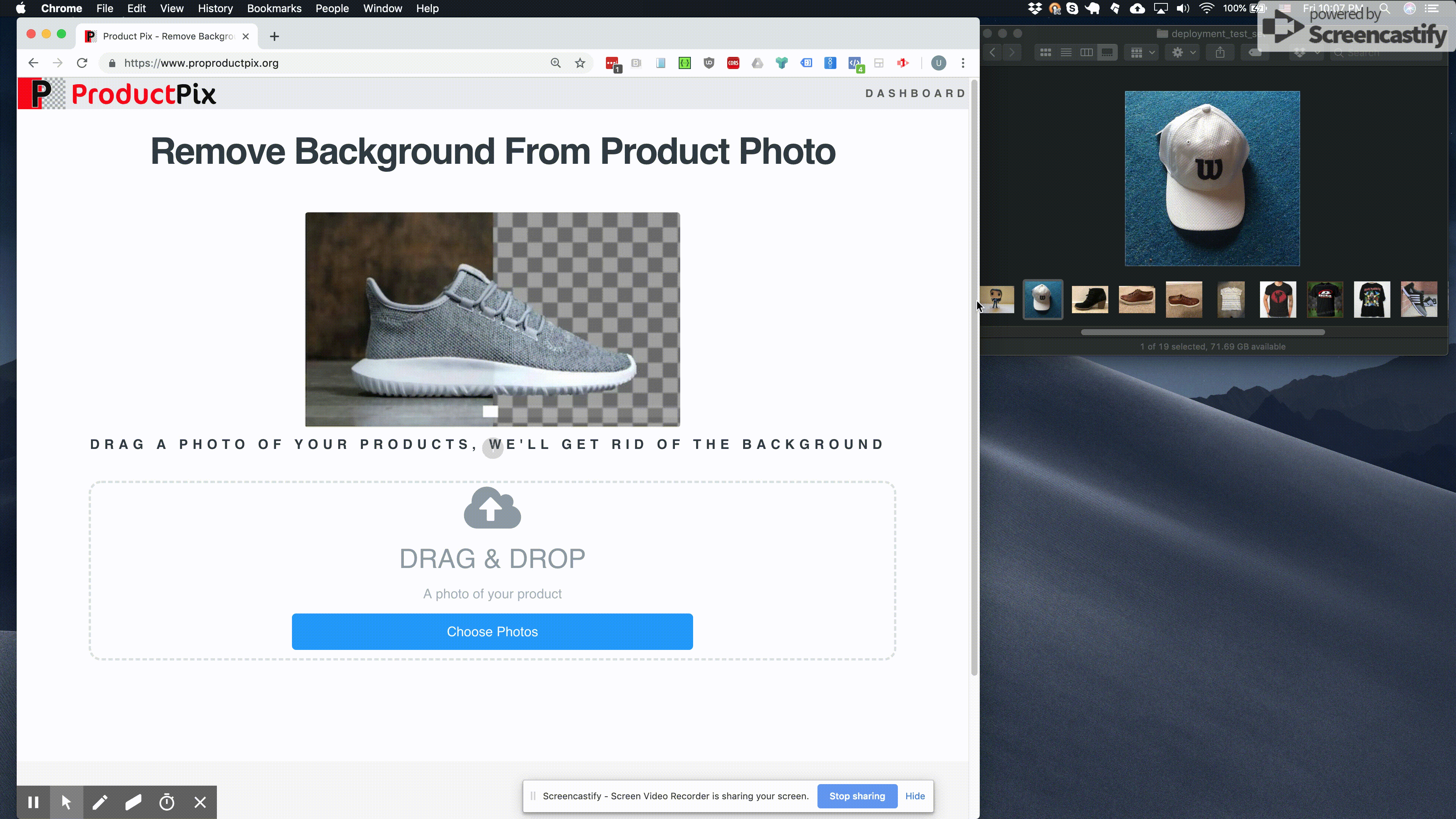Select the Screencastify mouse cursor tool
The height and width of the screenshot is (819, 1456).
pyautogui.click(x=67, y=802)
